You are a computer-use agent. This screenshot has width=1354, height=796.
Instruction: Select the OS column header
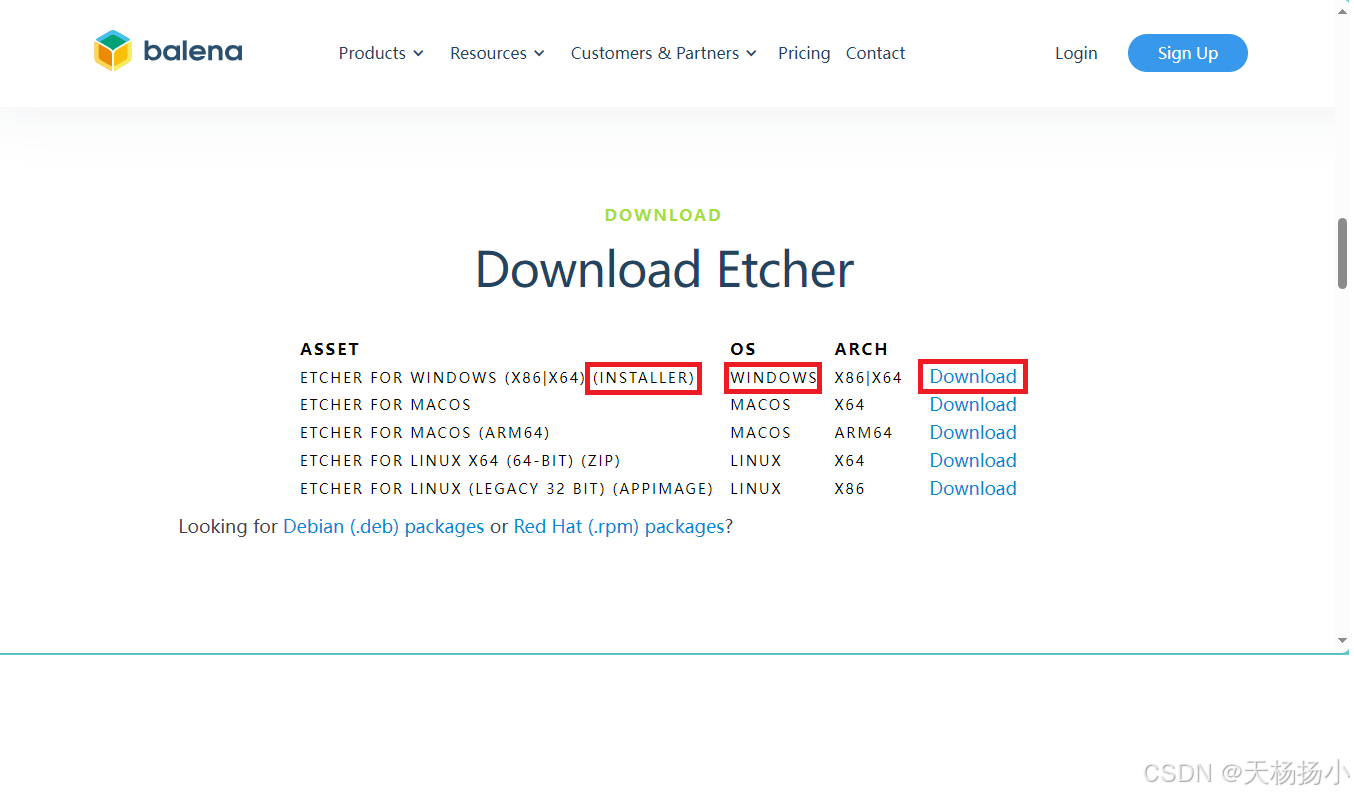coord(743,349)
